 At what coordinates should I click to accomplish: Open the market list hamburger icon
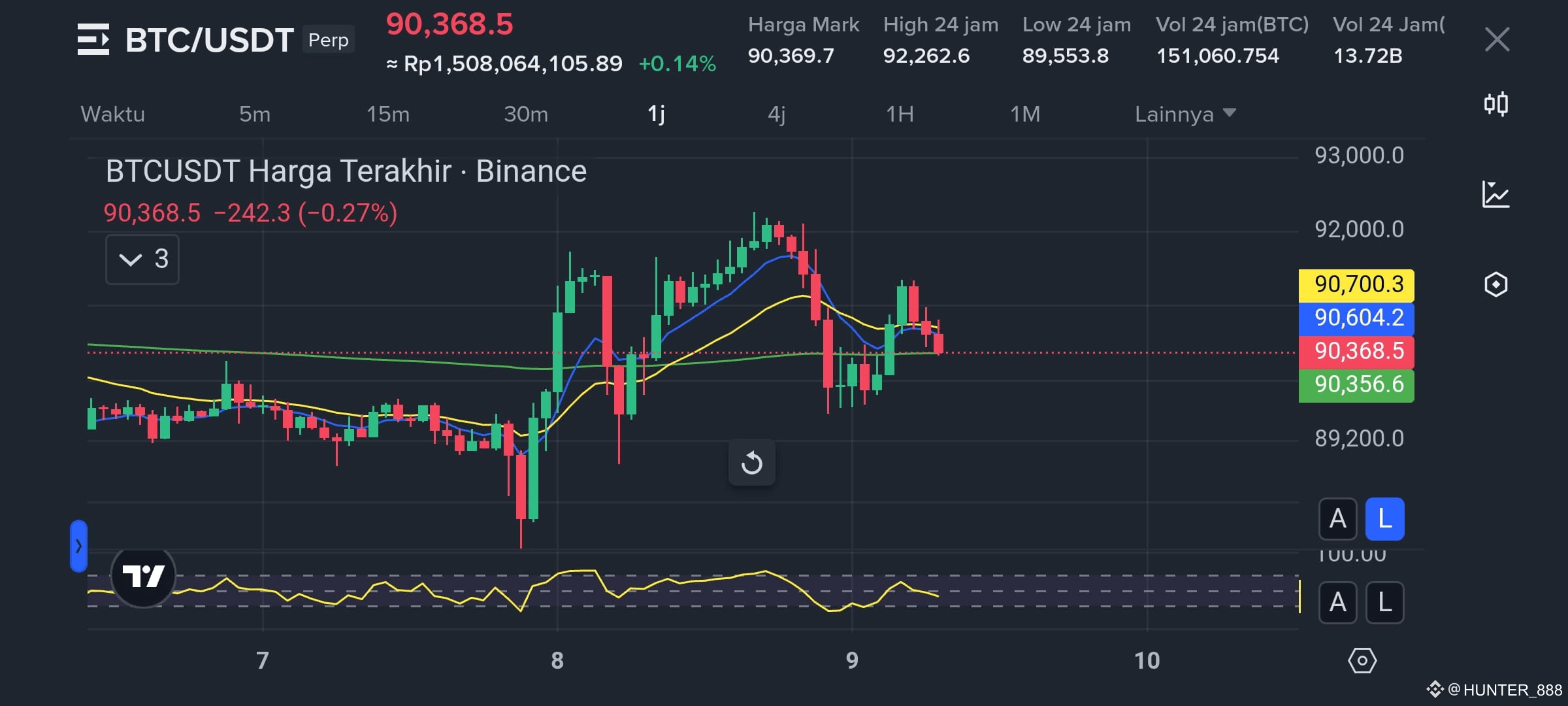coord(93,39)
